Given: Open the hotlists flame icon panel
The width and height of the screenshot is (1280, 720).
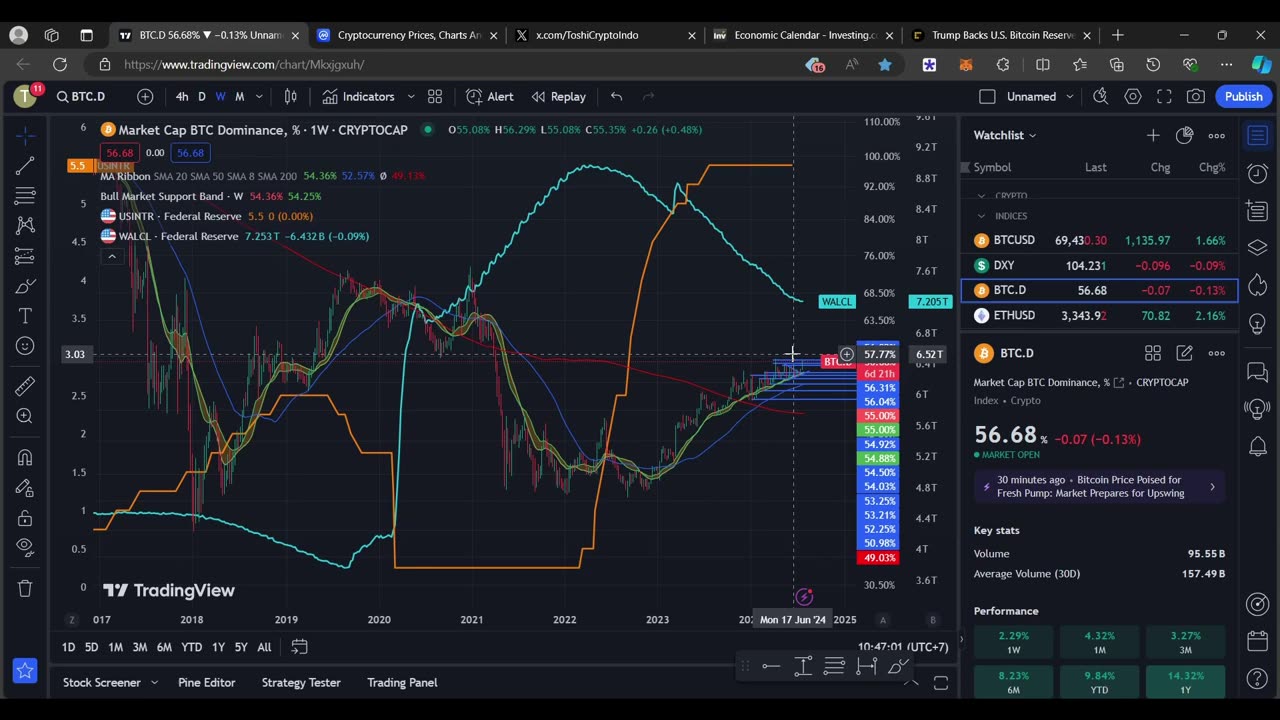Looking at the screenshot, I should [1257, 284].
